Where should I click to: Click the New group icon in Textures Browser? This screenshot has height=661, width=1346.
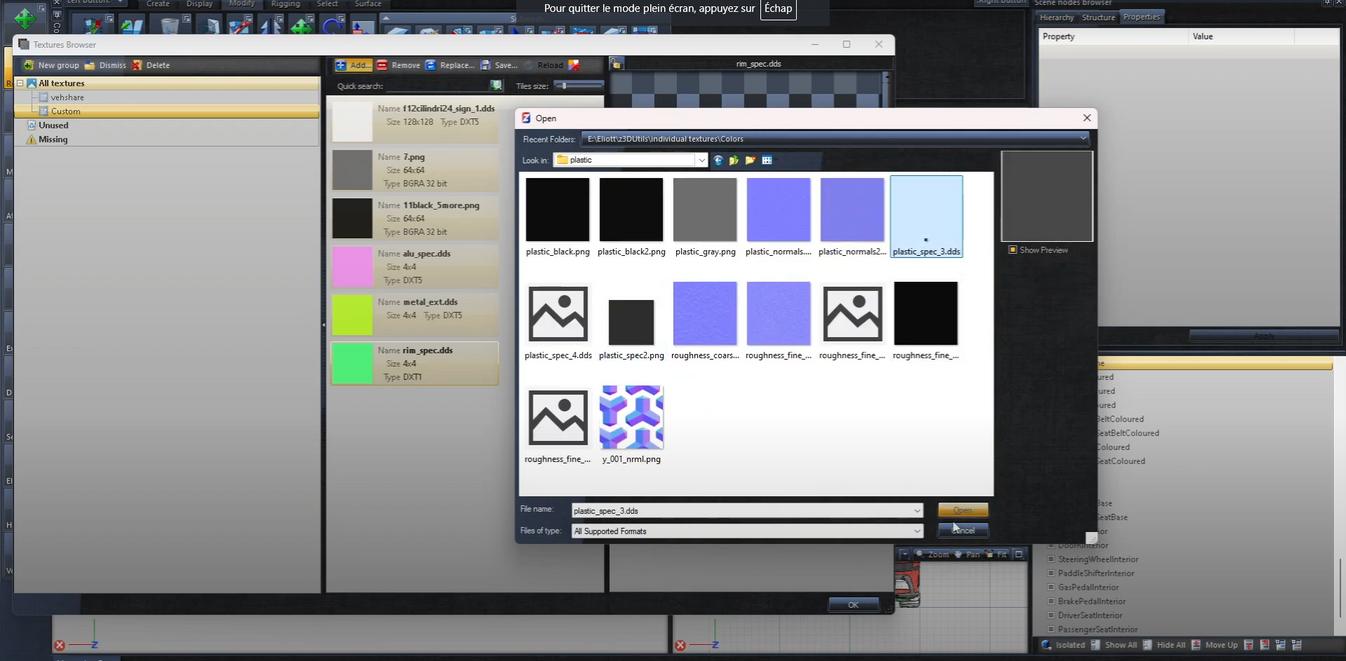[29, 64]
